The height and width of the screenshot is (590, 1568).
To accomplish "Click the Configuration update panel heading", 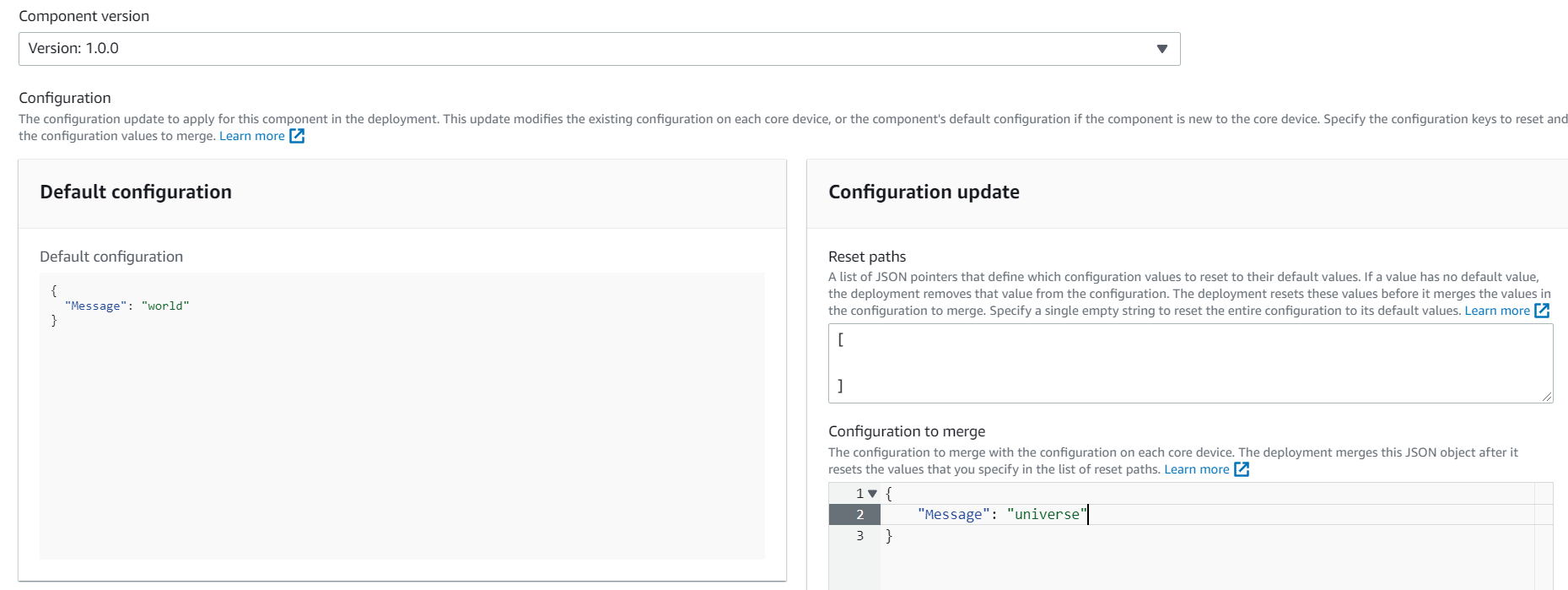I will (924, 192).
